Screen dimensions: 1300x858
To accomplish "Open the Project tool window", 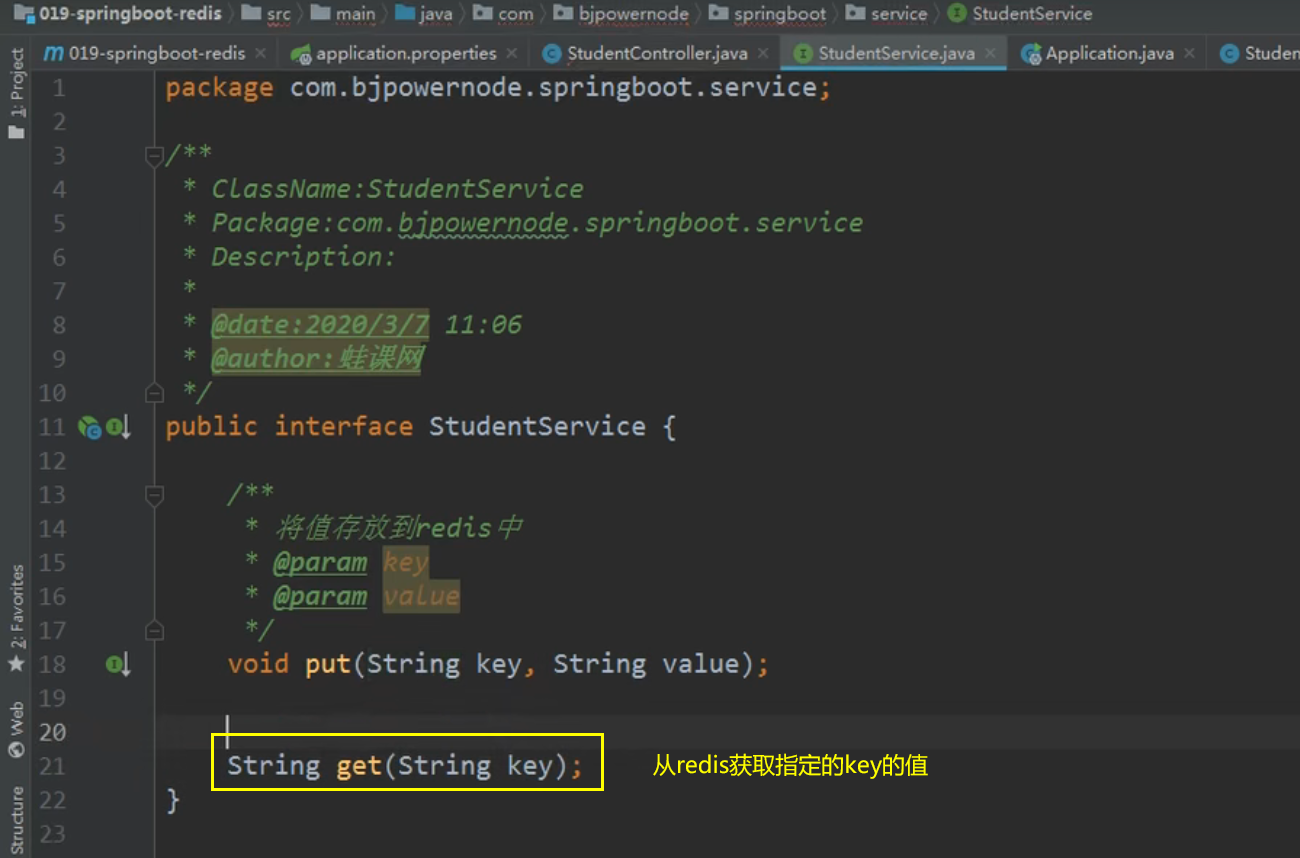I will 16,92.
